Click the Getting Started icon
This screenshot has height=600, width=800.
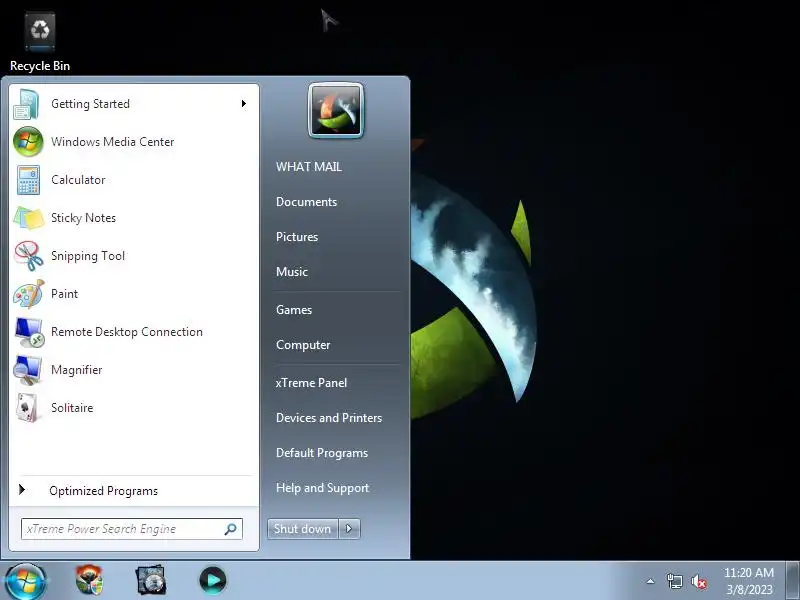[x=27, y=104]
